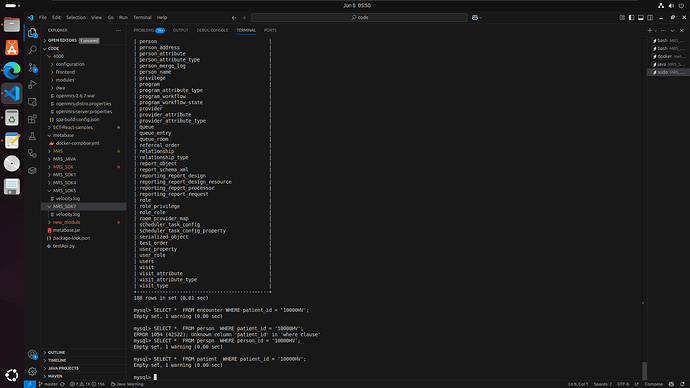
Task: Go forward using navigation arrow
Action: [x=243, y=18]
